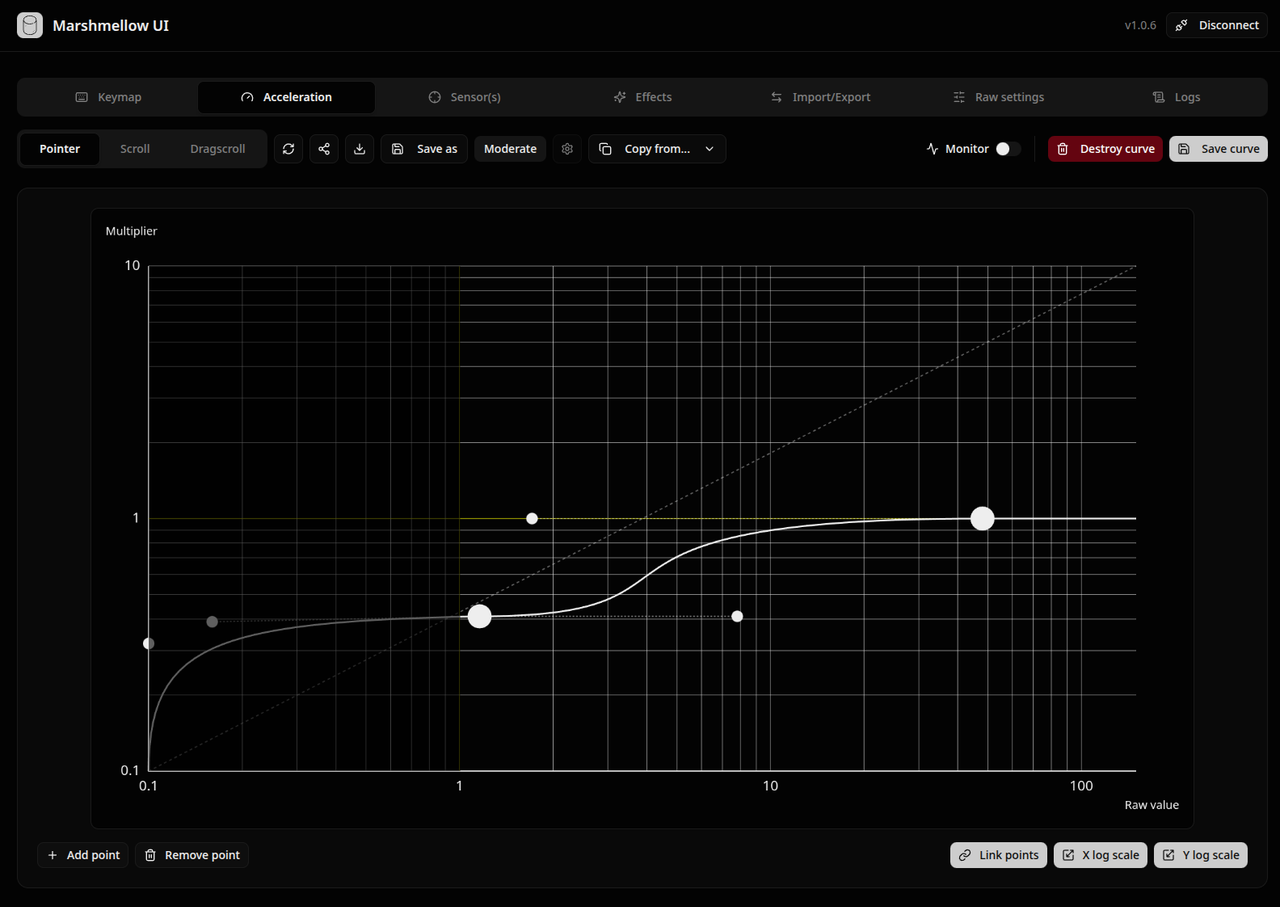Click the Save as button
The height and width of the screenshot is (907, 1280).
(424, 149)
